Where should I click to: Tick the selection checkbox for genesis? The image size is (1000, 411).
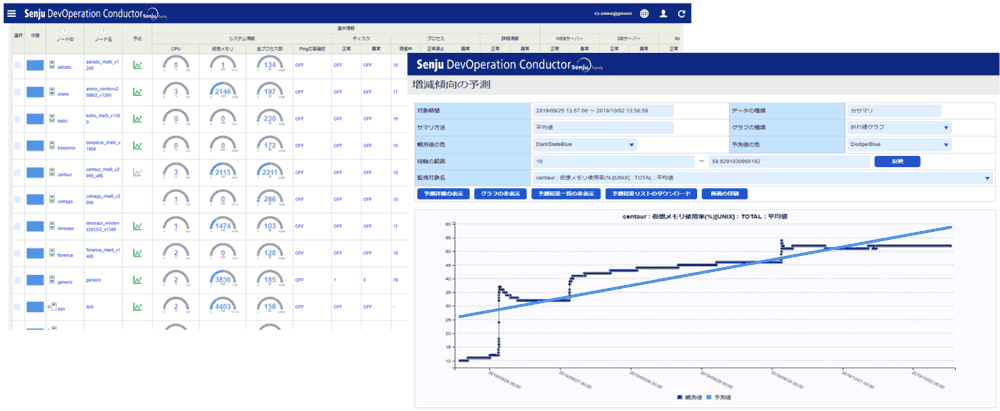point(18,280)
